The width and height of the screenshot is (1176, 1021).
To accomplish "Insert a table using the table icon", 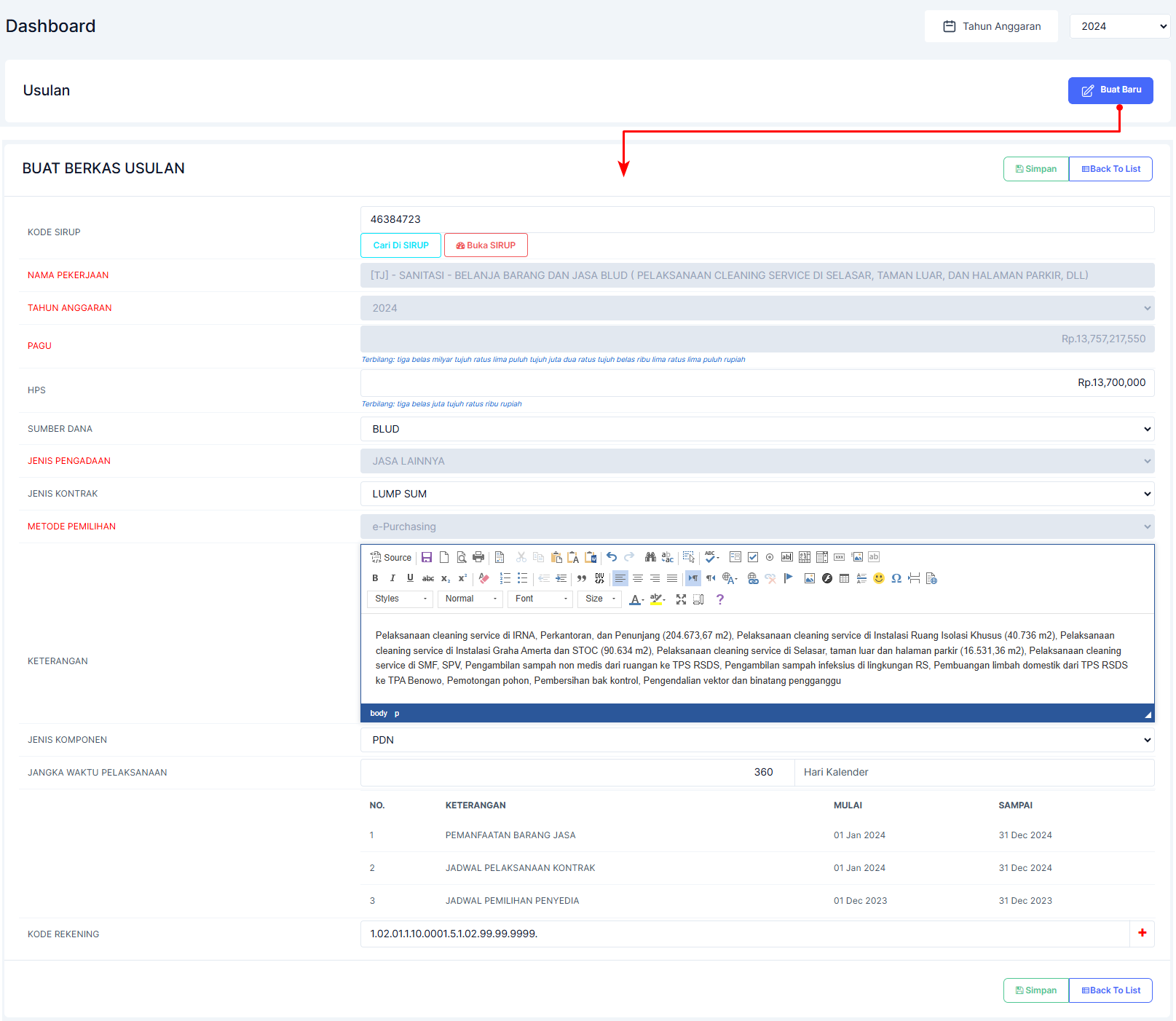I will click(x=844, y=579).
